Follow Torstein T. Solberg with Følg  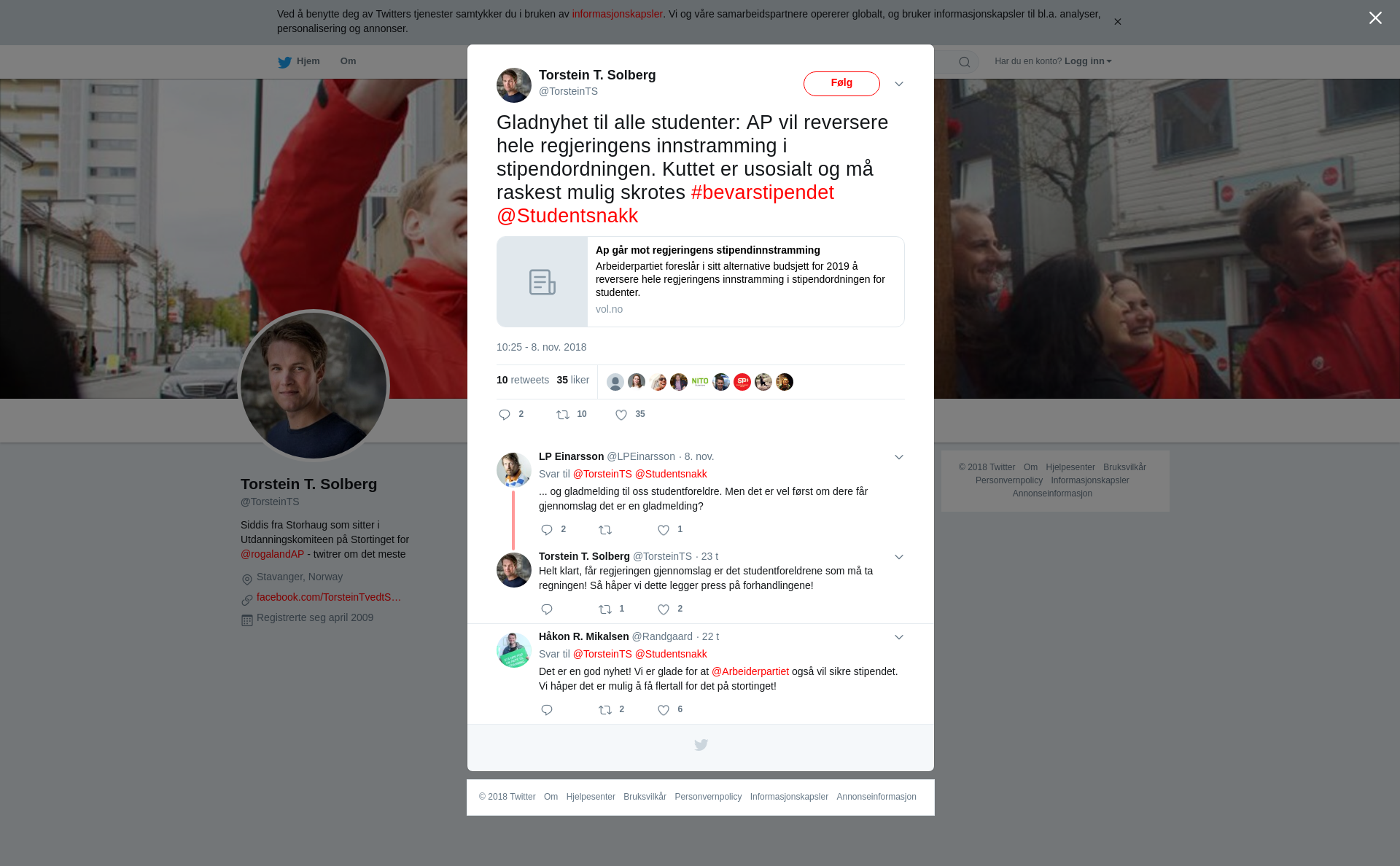[x=841, y=84]
